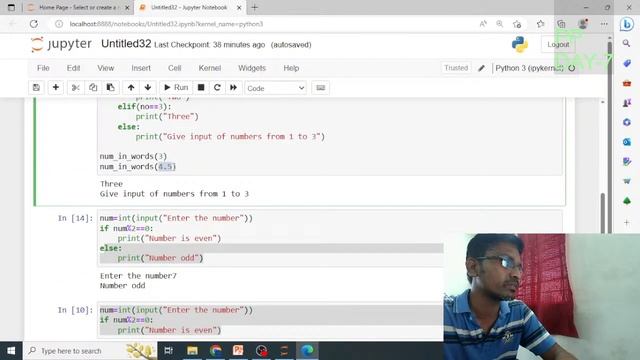Open the Kernel menu
Image resolution: width=640 pixels, height=360 pixels.
tap(210, 68)
